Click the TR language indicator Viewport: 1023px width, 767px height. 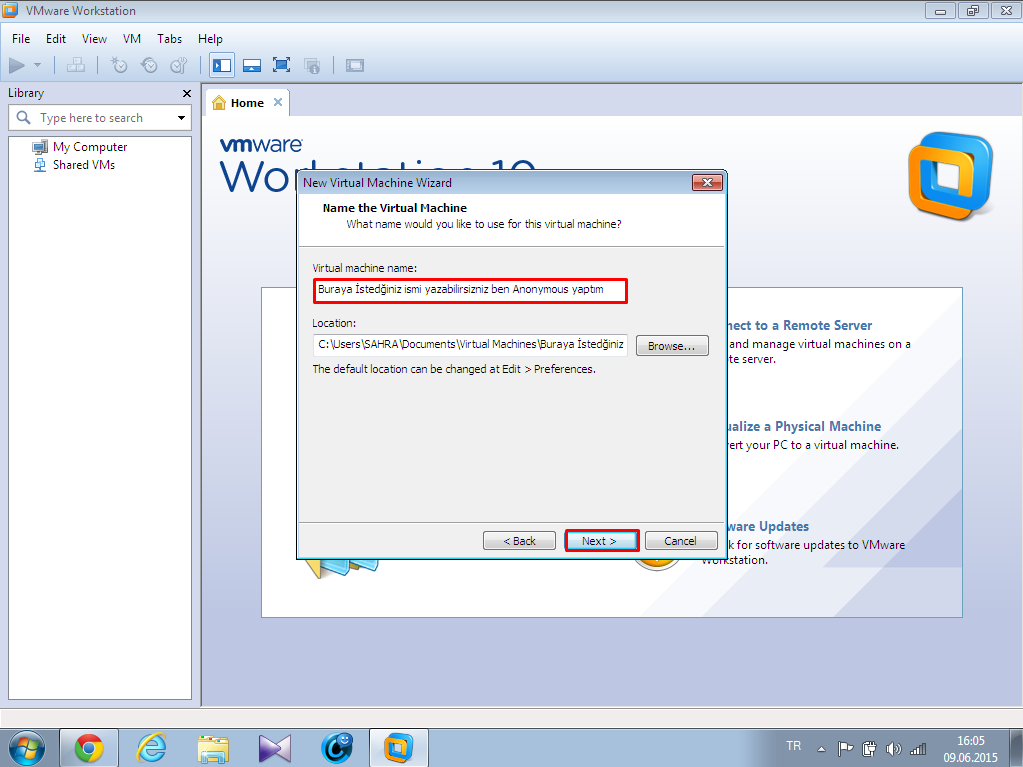point(793,745)
